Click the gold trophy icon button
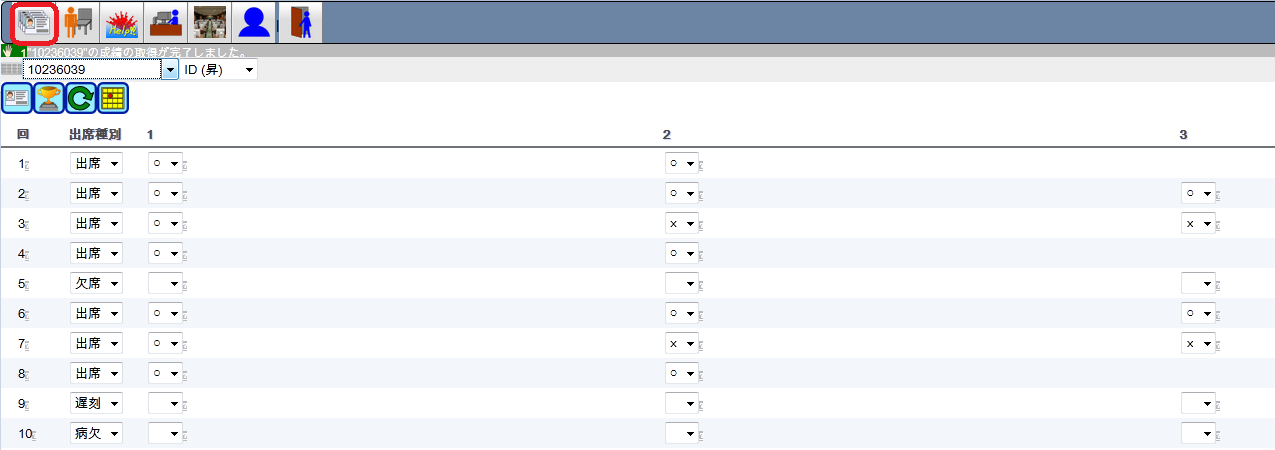 click(49, 98)
